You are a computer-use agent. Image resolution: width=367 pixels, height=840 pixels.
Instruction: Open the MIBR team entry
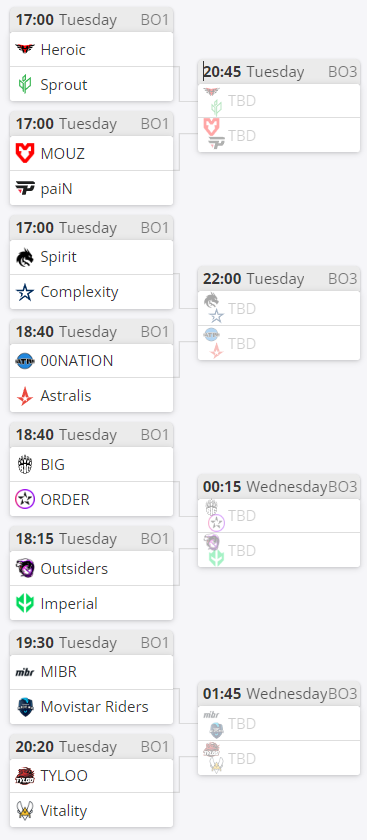(x=92, y=672)
